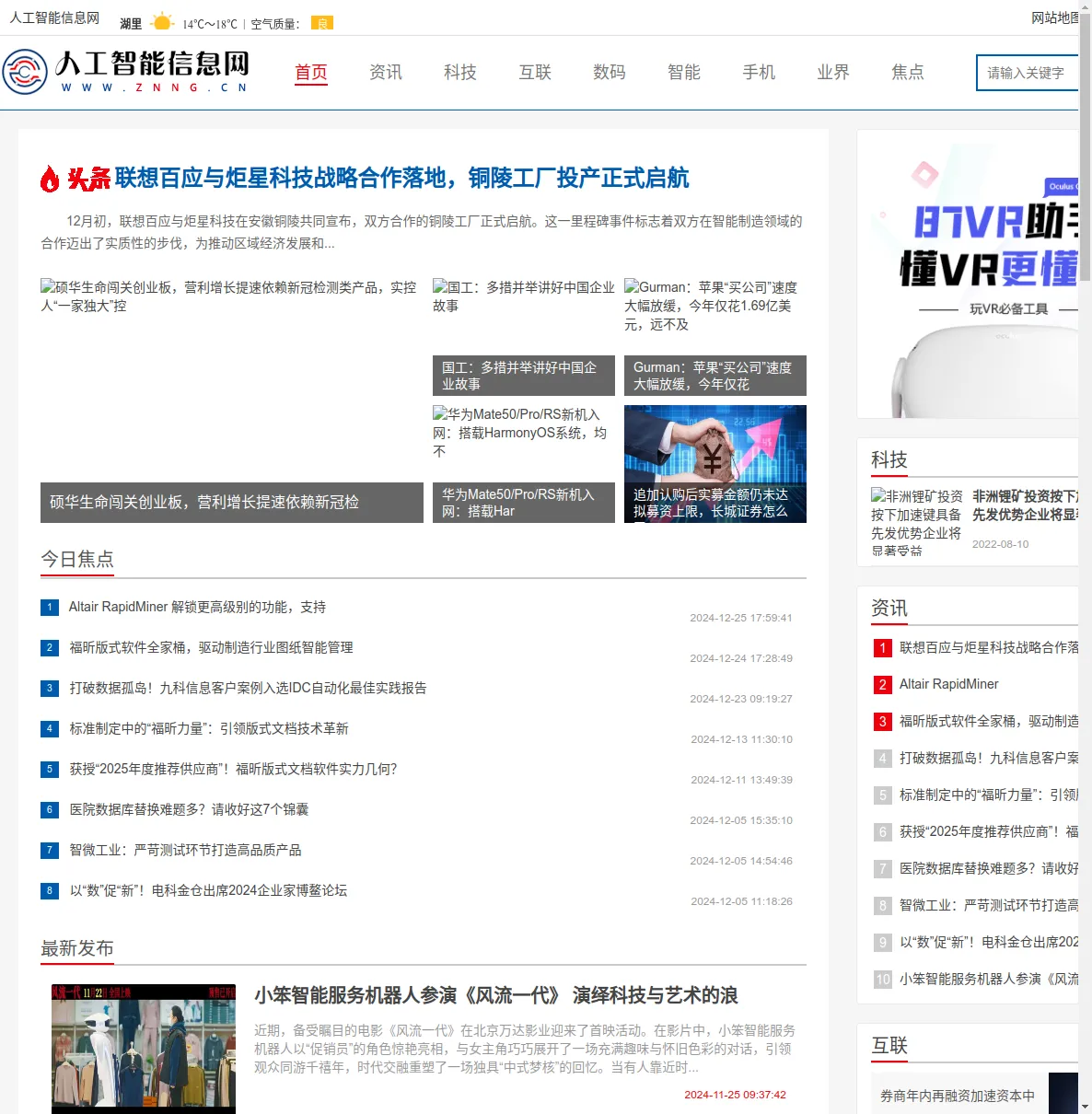Open the 网站地图 link

[1054, 17]
